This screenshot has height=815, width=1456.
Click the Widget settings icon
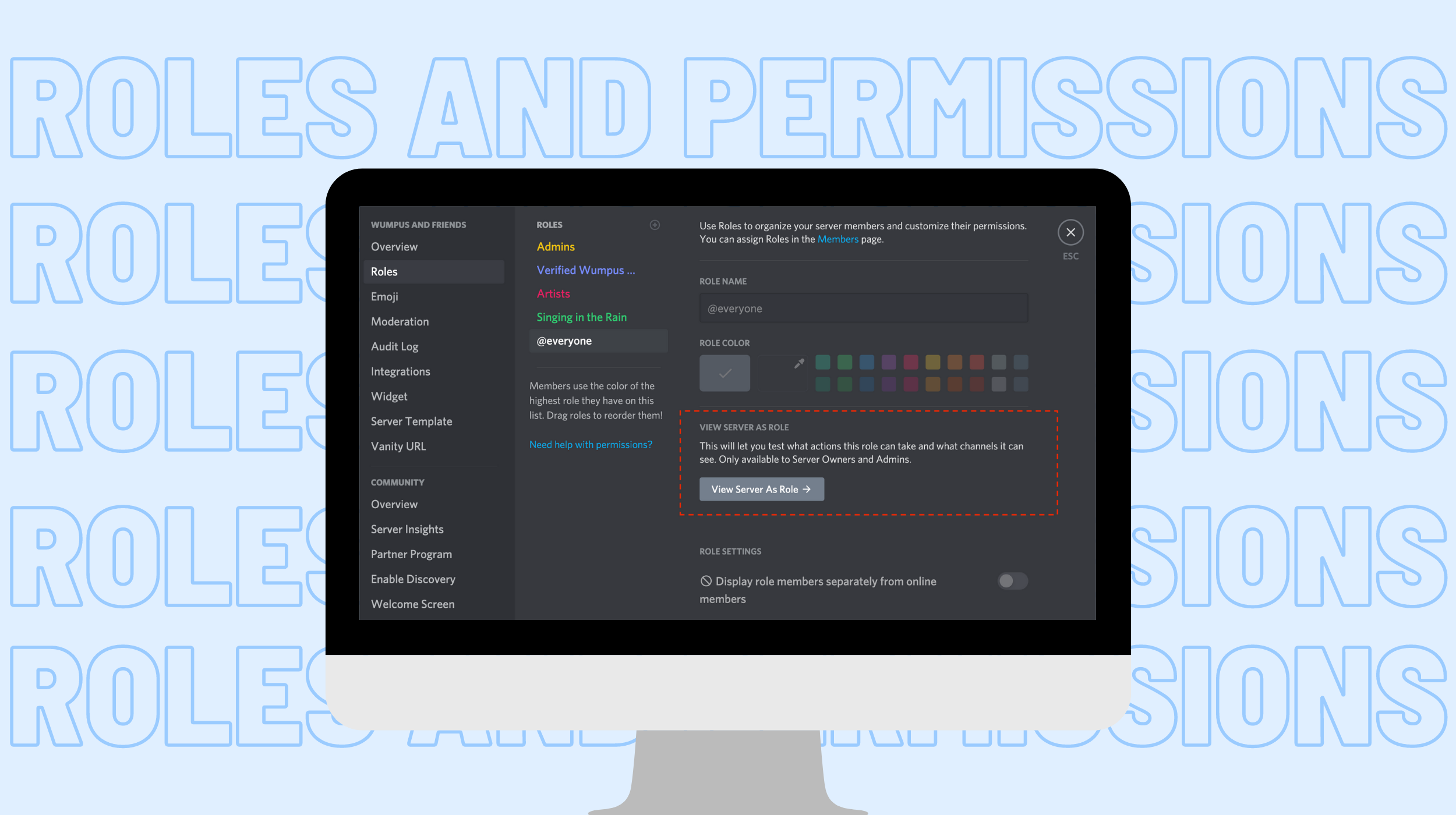pos(389,396)
